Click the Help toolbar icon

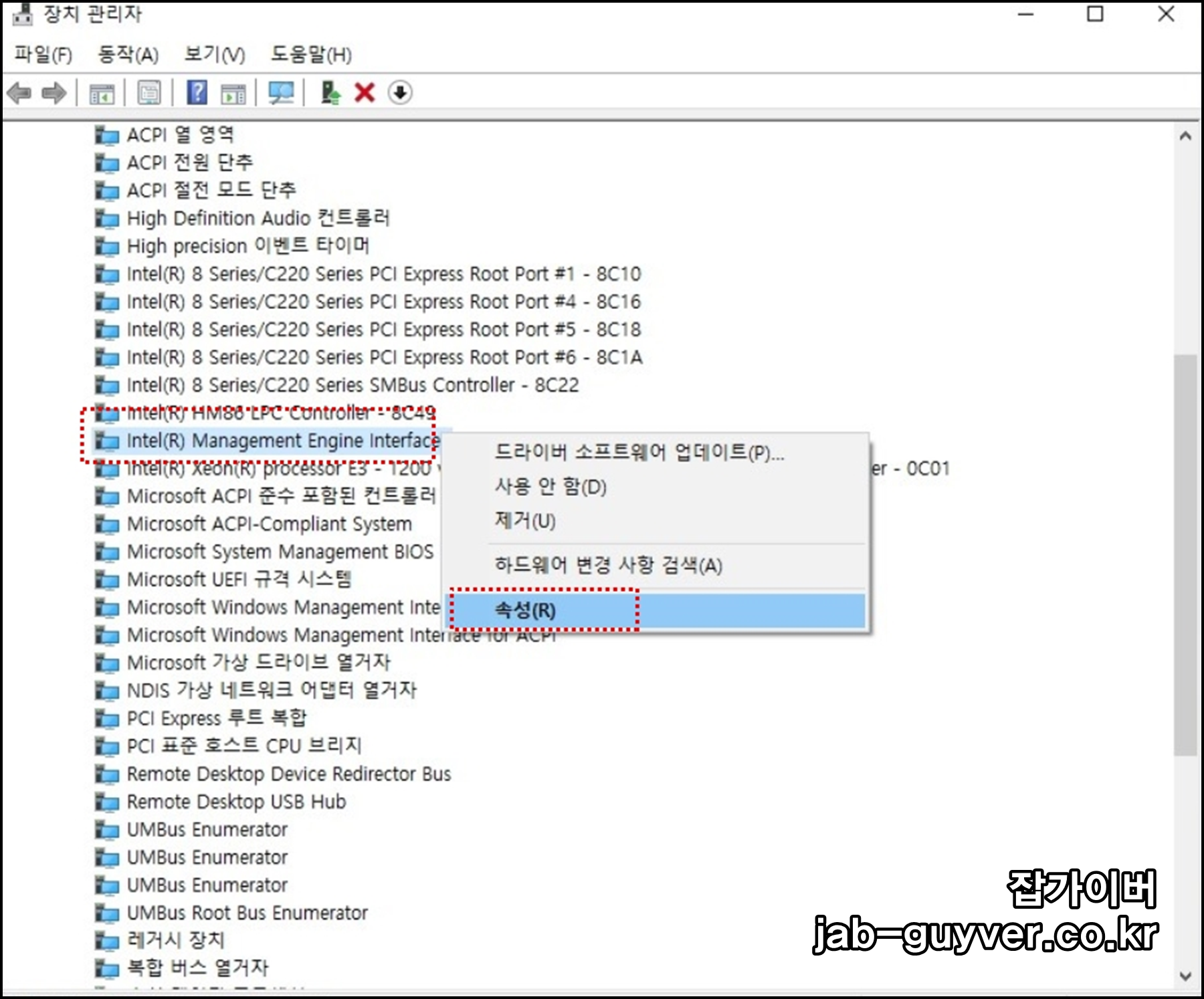[195, 93]
